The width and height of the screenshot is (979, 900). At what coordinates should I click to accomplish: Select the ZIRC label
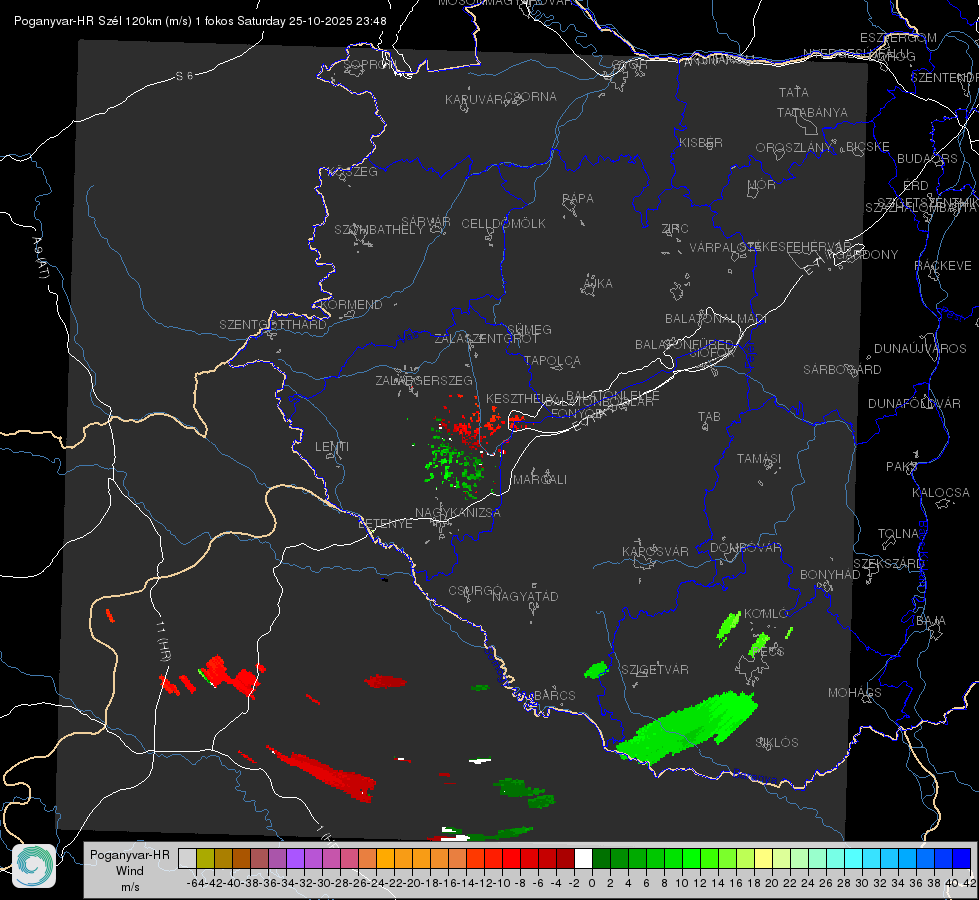pyautogui.click(x=675, y=229)
